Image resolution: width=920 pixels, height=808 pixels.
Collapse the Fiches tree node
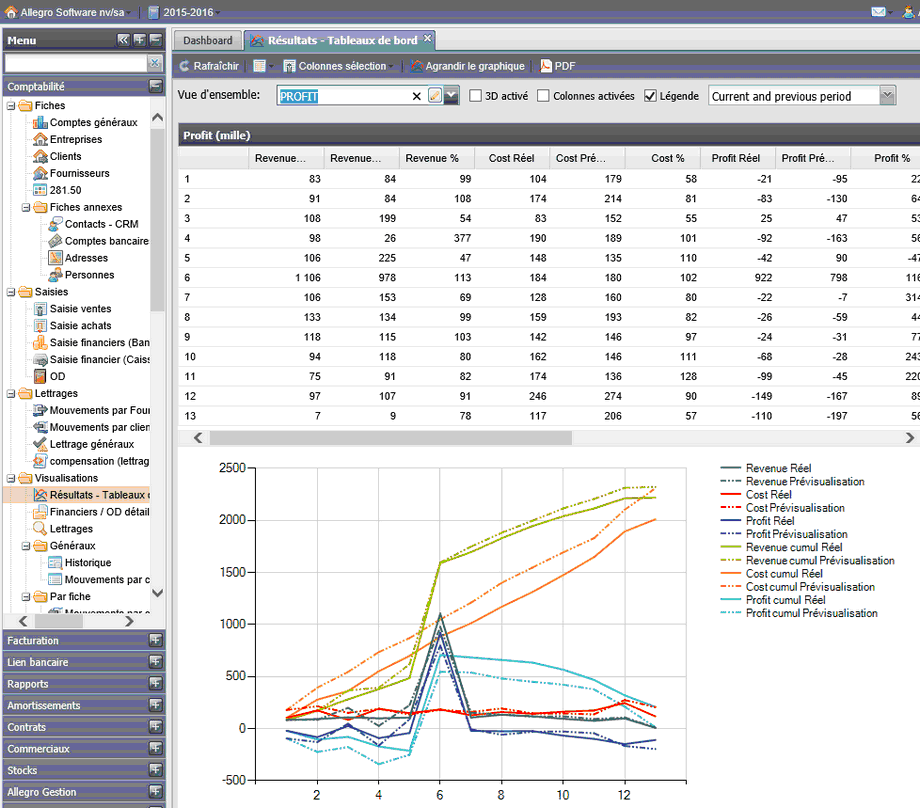[x=11, y=106]
